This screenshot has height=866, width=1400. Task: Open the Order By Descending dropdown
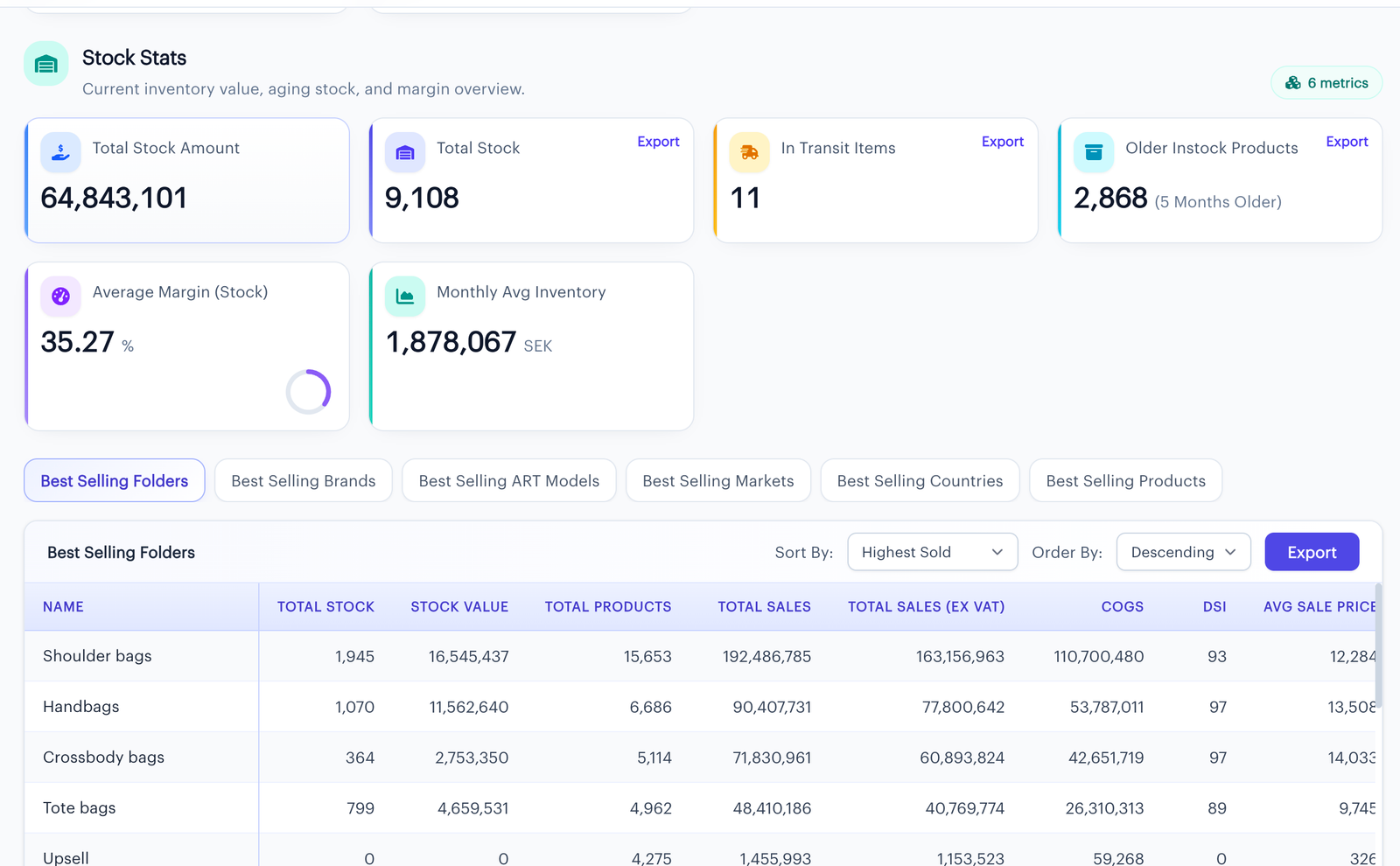tap(1184, 552)
